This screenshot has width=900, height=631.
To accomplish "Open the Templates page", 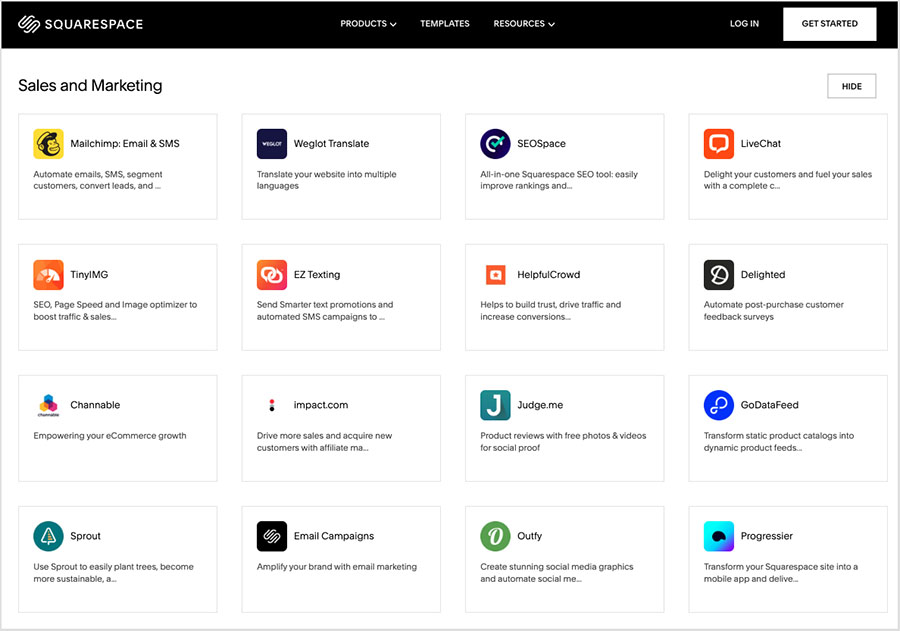I will point(444,24).
